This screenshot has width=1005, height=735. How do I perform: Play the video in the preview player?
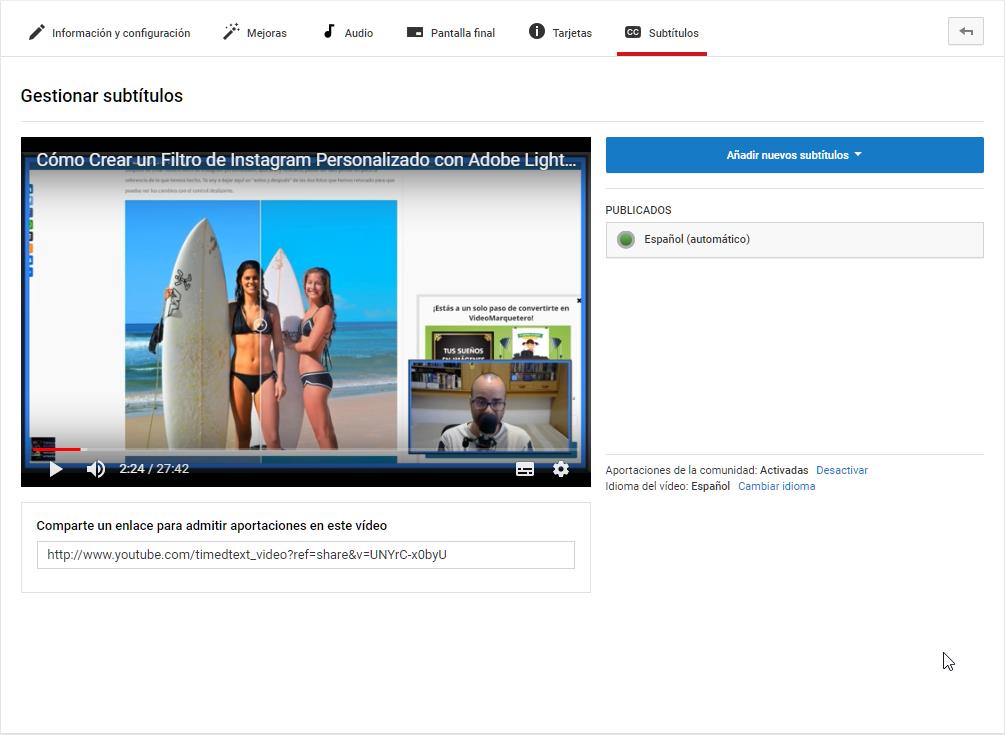[x=56, y=469]
